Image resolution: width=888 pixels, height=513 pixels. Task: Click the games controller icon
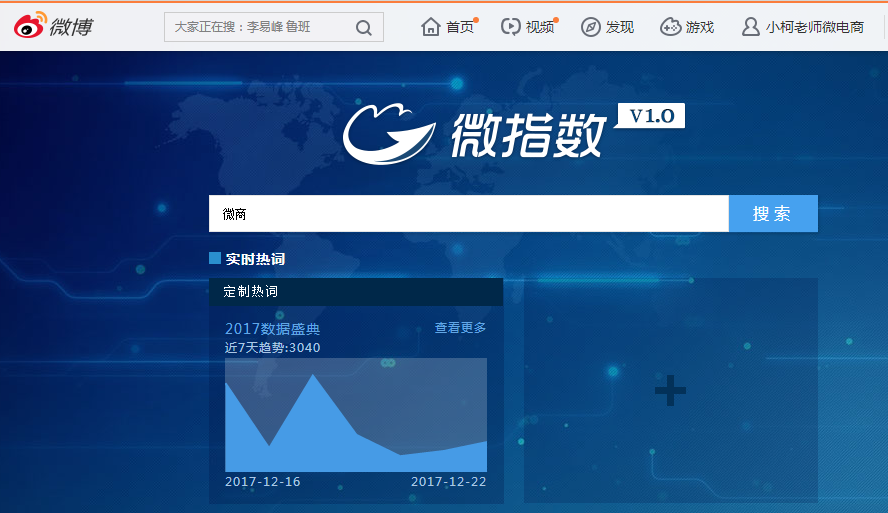[x=671, y=27]
